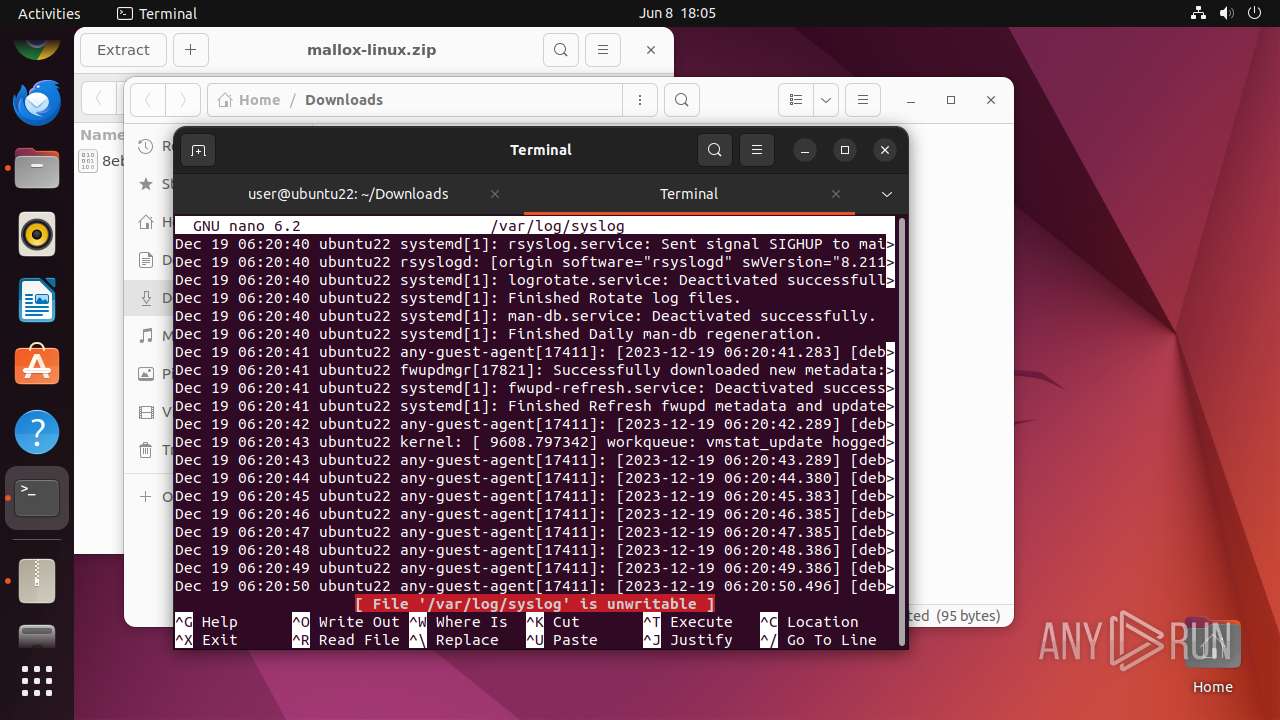The width and height of the screenshot is (1280, 720).
Task: Close the user@ubuntu22 Downloads tab
Action: point(495,194)
